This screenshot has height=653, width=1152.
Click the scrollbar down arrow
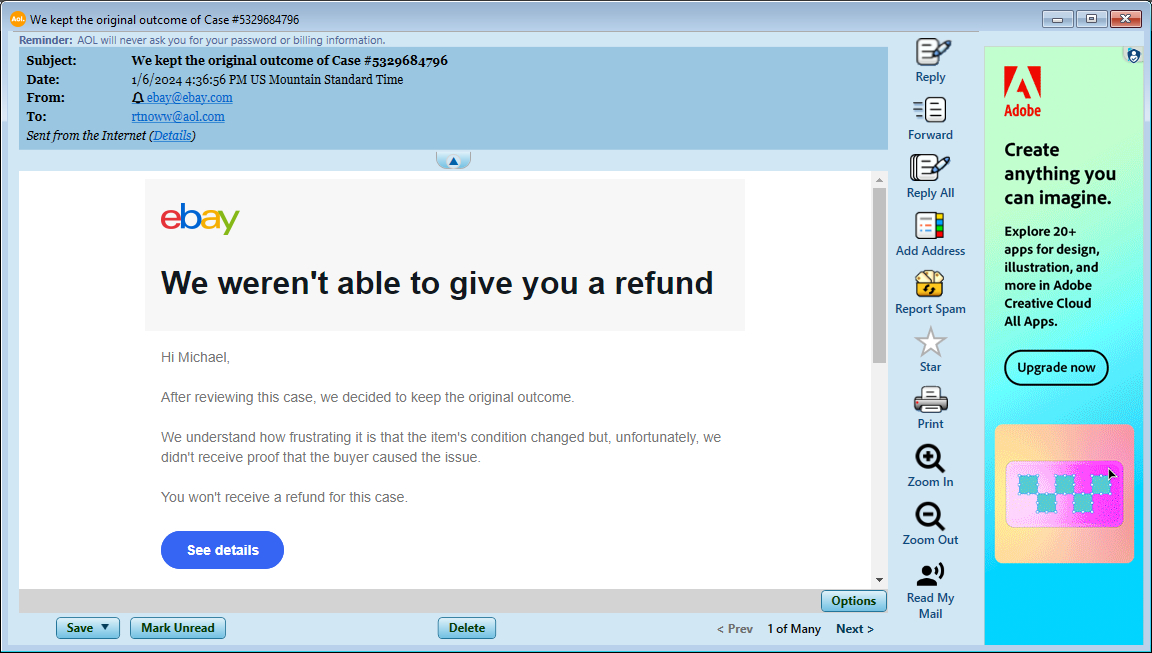(x=879, y=580)
